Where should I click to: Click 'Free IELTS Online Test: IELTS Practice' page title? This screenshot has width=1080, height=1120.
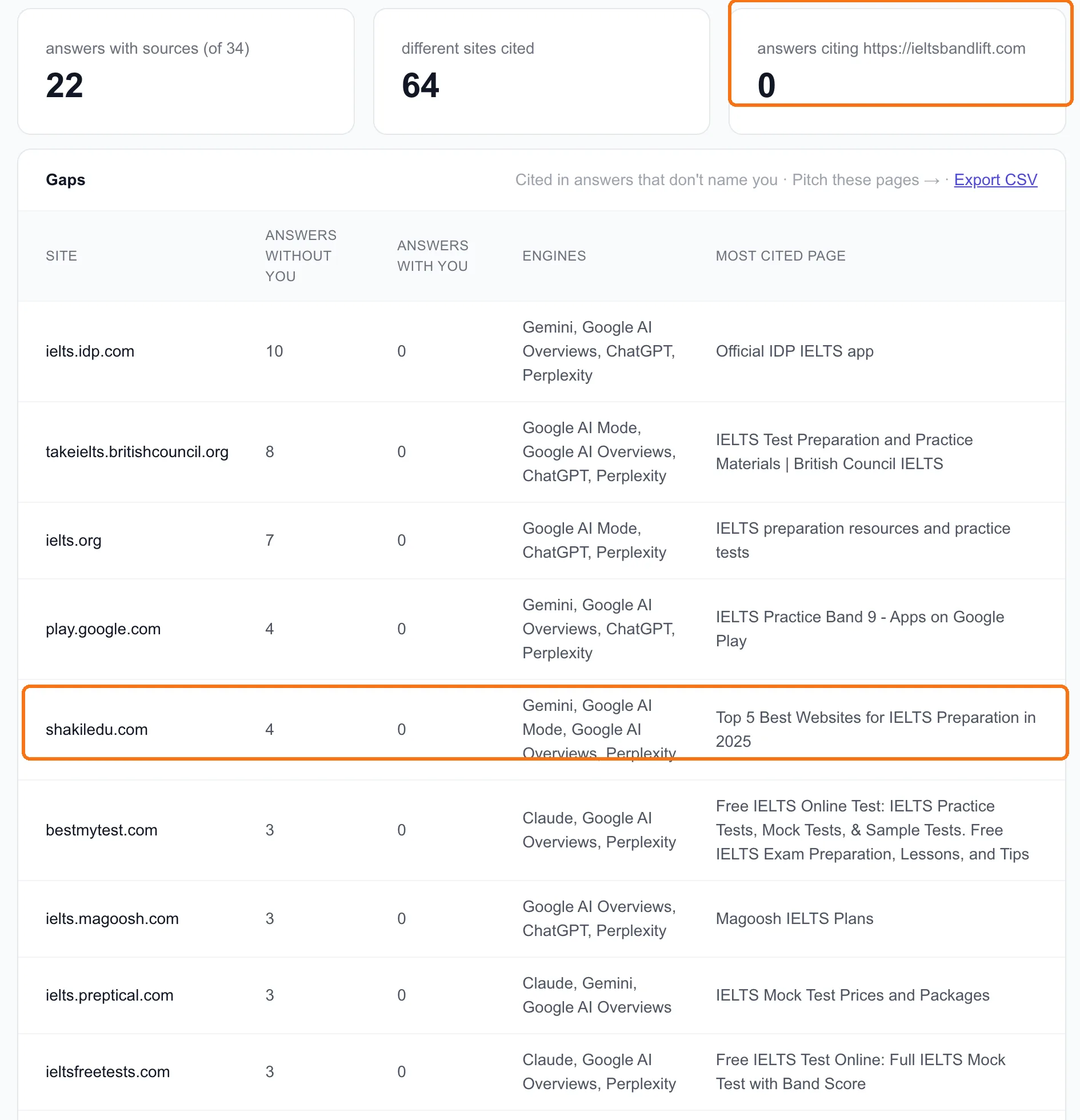tap(872, 830)
